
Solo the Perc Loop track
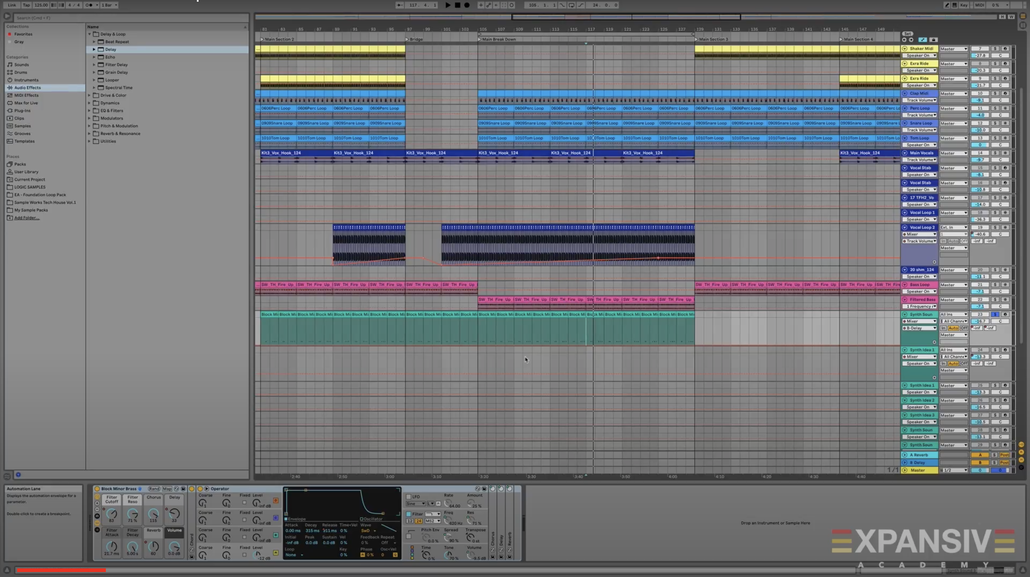[x=995, y=108]
